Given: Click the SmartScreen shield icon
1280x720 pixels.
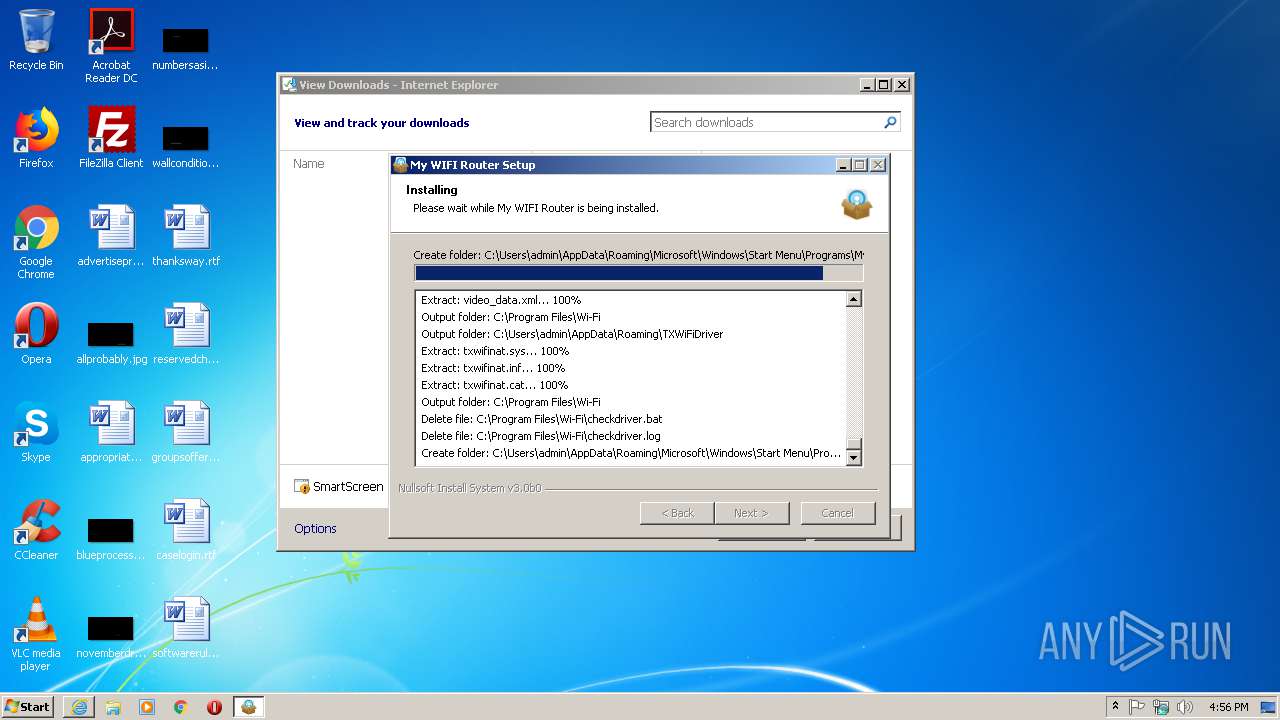Looking at the screenshot, I should click(x=302, y=487).
